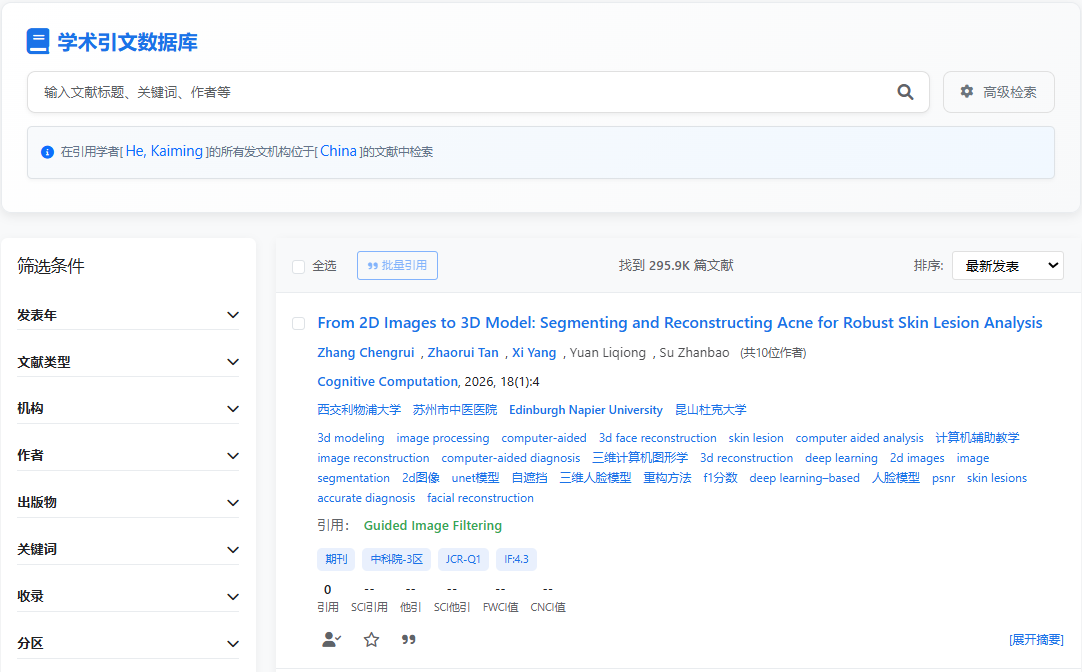Open the Cognitive Computation journal link
The image size is (1082, 672).
387,381
